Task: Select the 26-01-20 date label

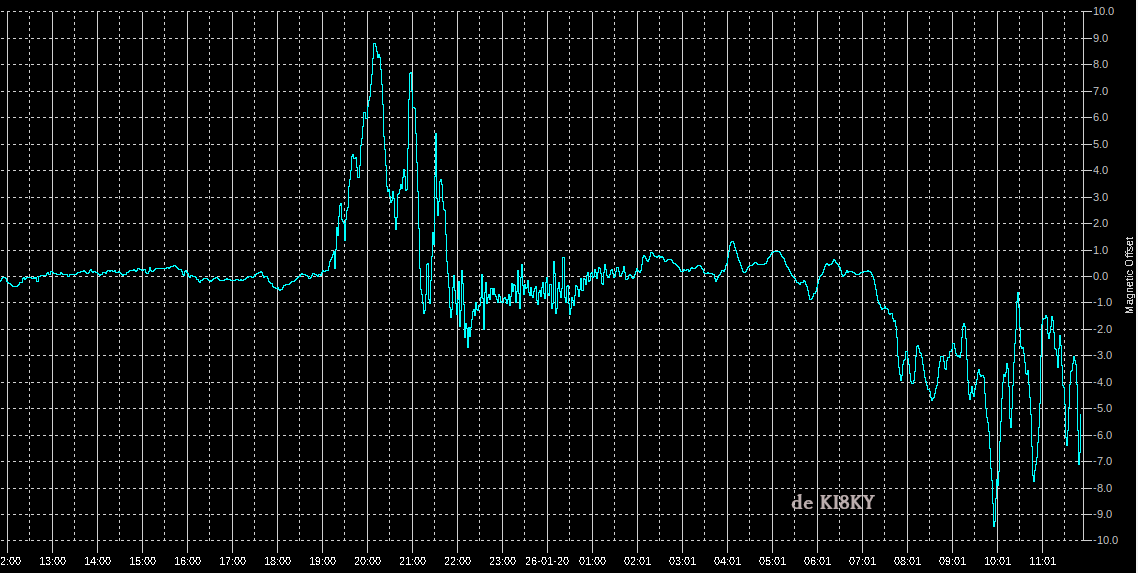Action: pos(547,561)
